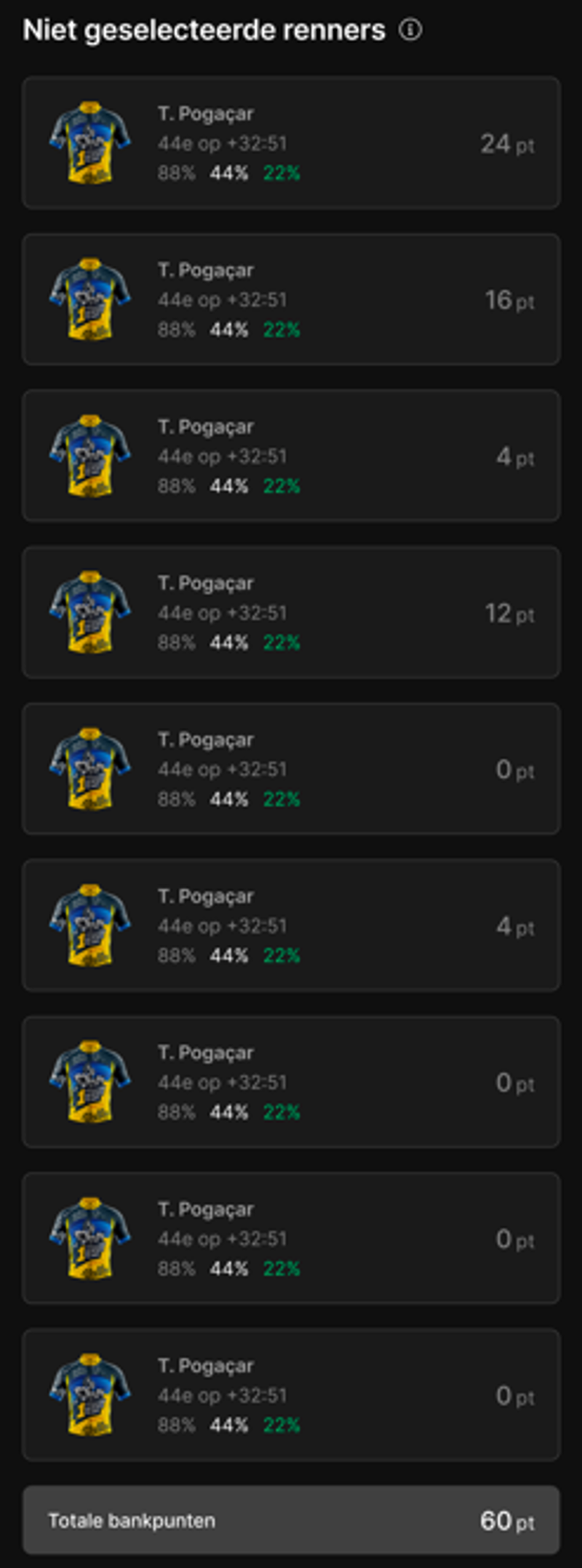Click "44e op +32:51" in first rider card
Viewport: 582px width, 1568px height.
(x=223, y=143)
